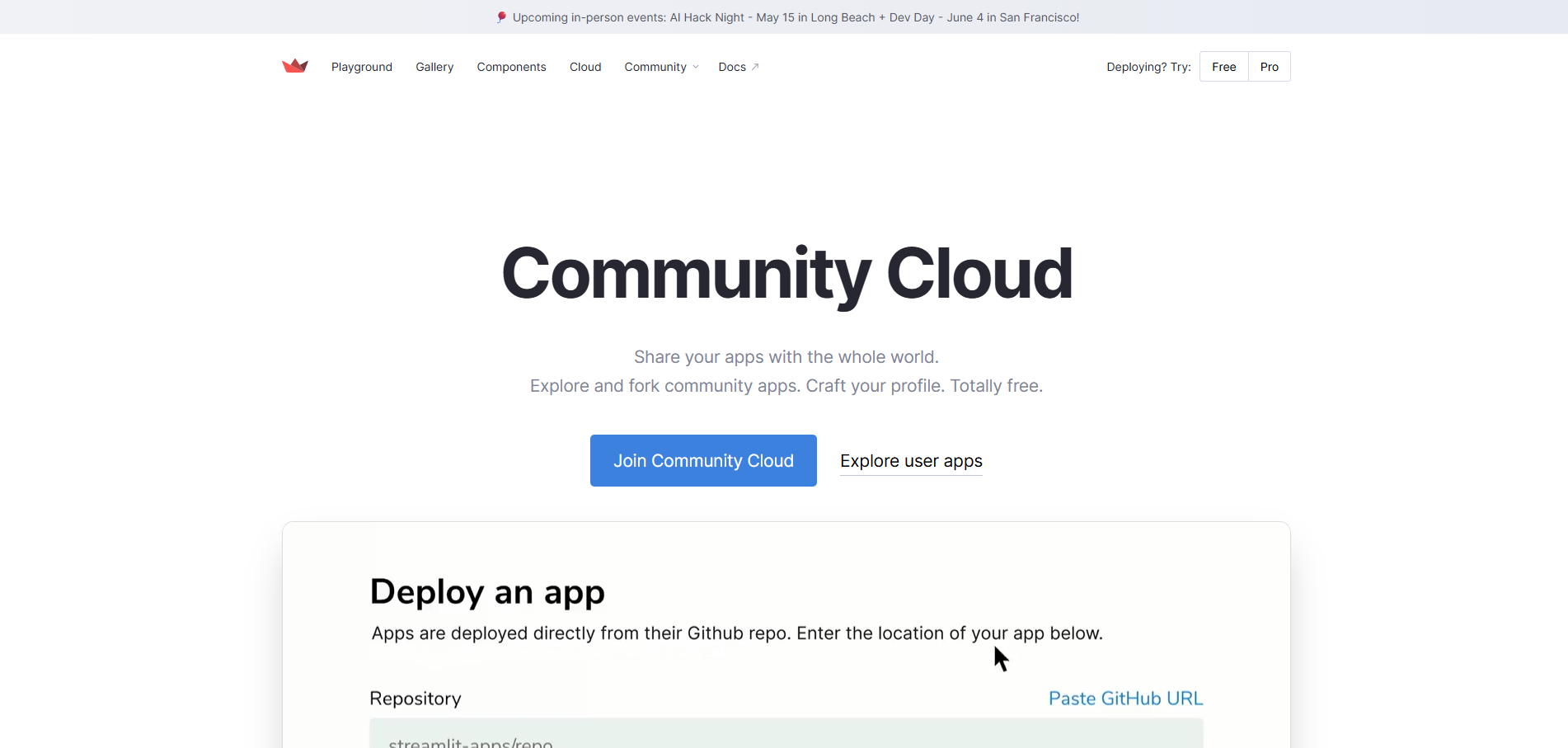Follow the Explore user apps link

pos(911,461)
